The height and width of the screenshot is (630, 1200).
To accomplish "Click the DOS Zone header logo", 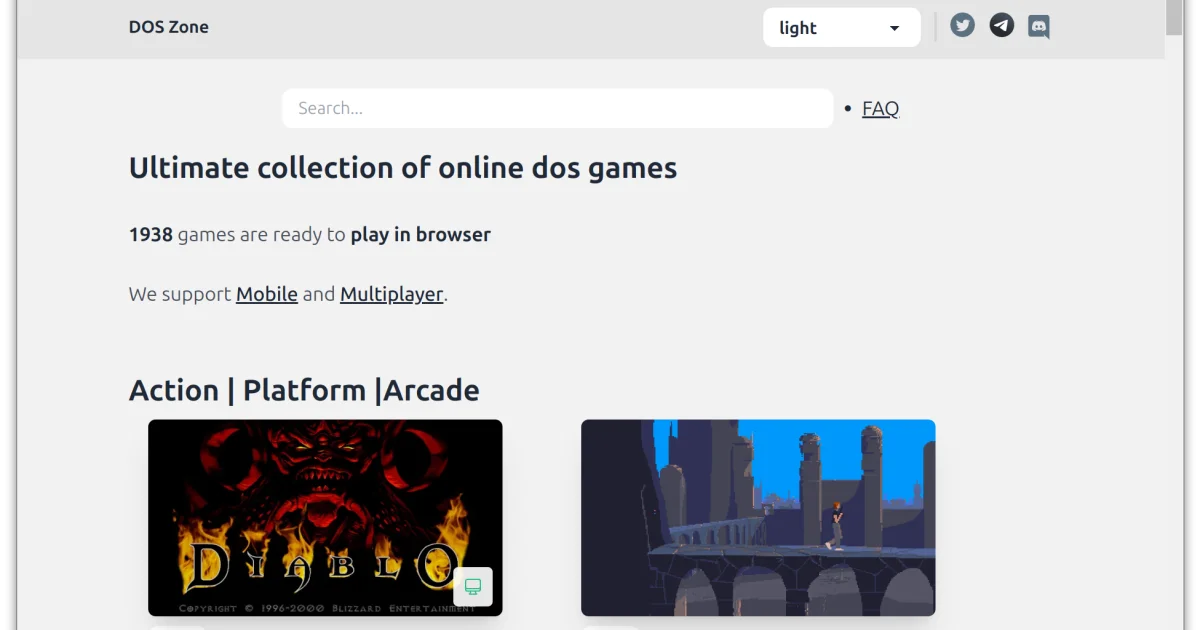I will coord(168,27).
